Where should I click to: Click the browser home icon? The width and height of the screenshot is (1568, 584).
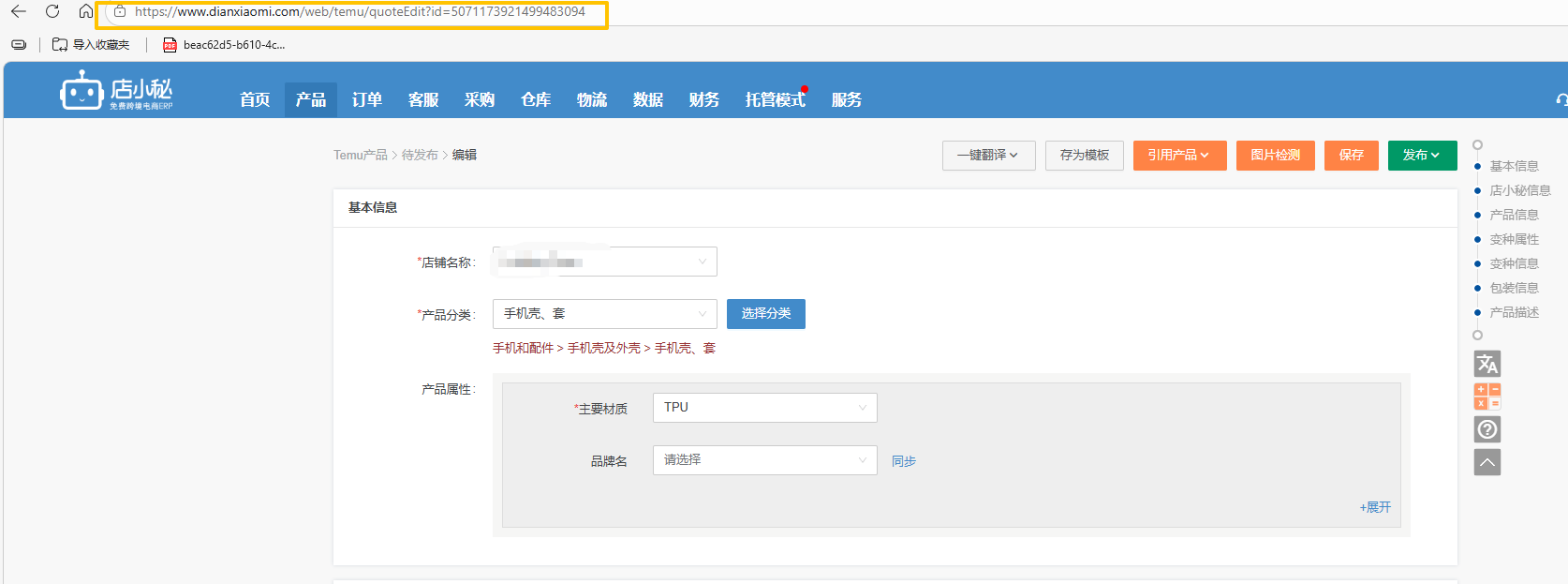point(85,11)
